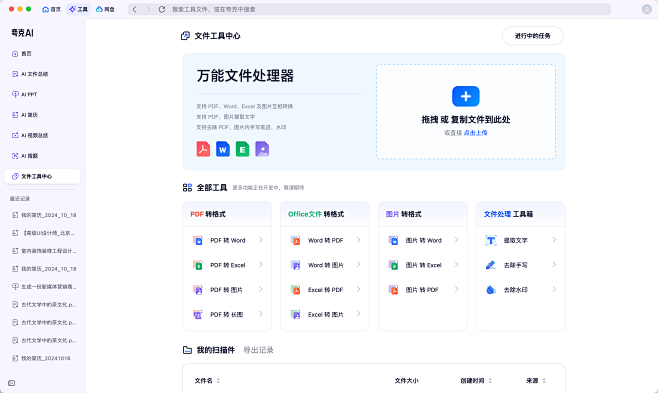Go forward with the right arrow

(148, 9)
